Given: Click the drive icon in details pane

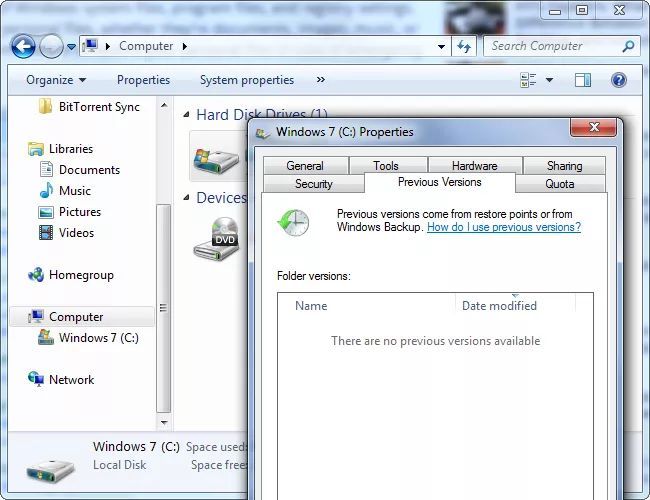Looking at the screenshot, I should click(x=50, y=471).
